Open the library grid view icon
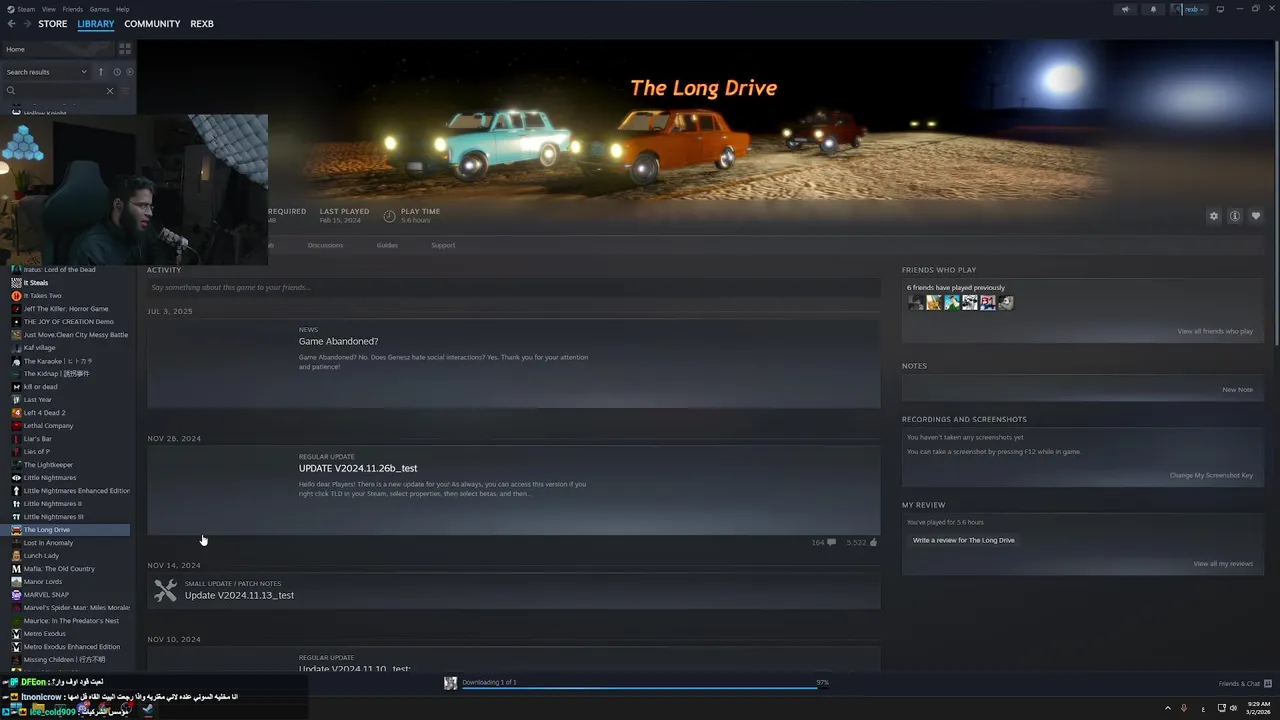 point(125,48)
